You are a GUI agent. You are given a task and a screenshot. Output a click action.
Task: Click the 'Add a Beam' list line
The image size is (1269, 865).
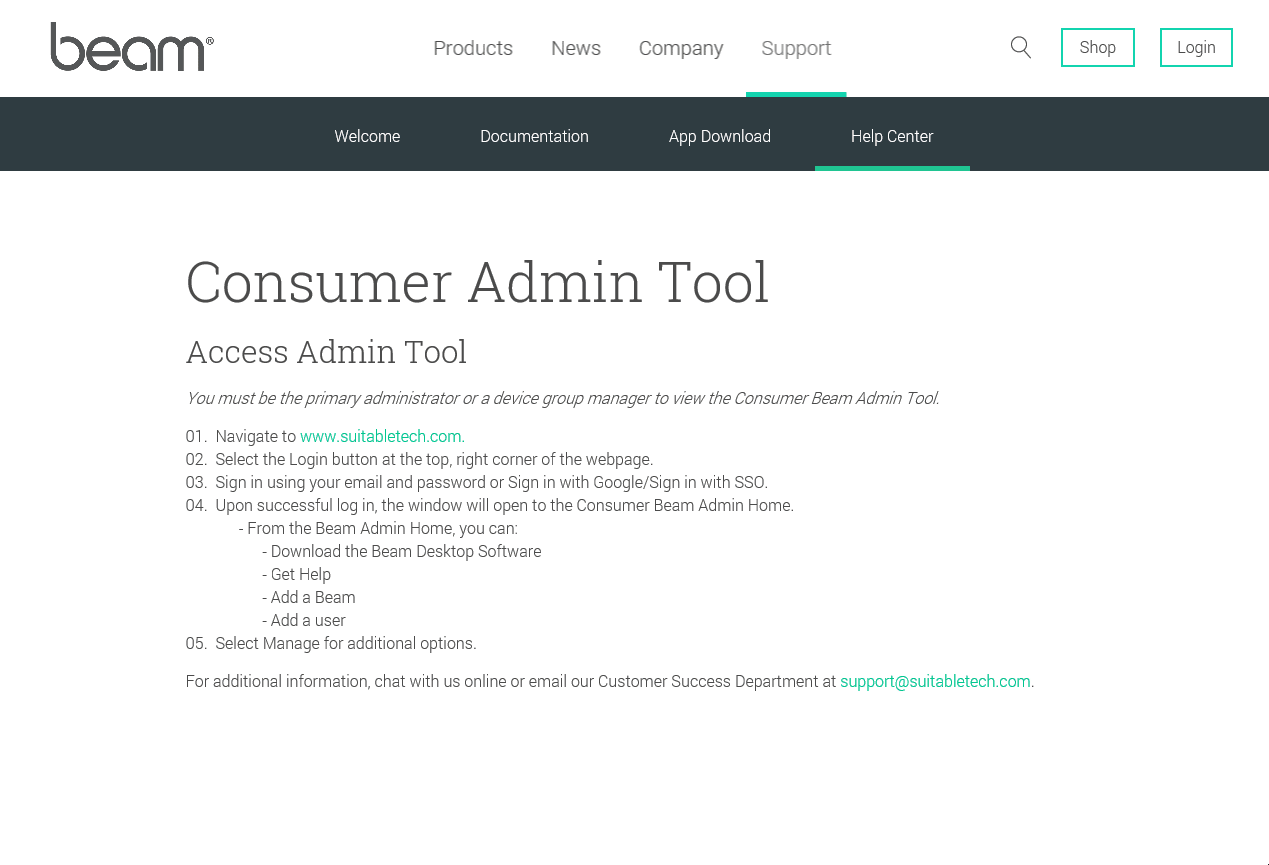(x=309, y=597)
